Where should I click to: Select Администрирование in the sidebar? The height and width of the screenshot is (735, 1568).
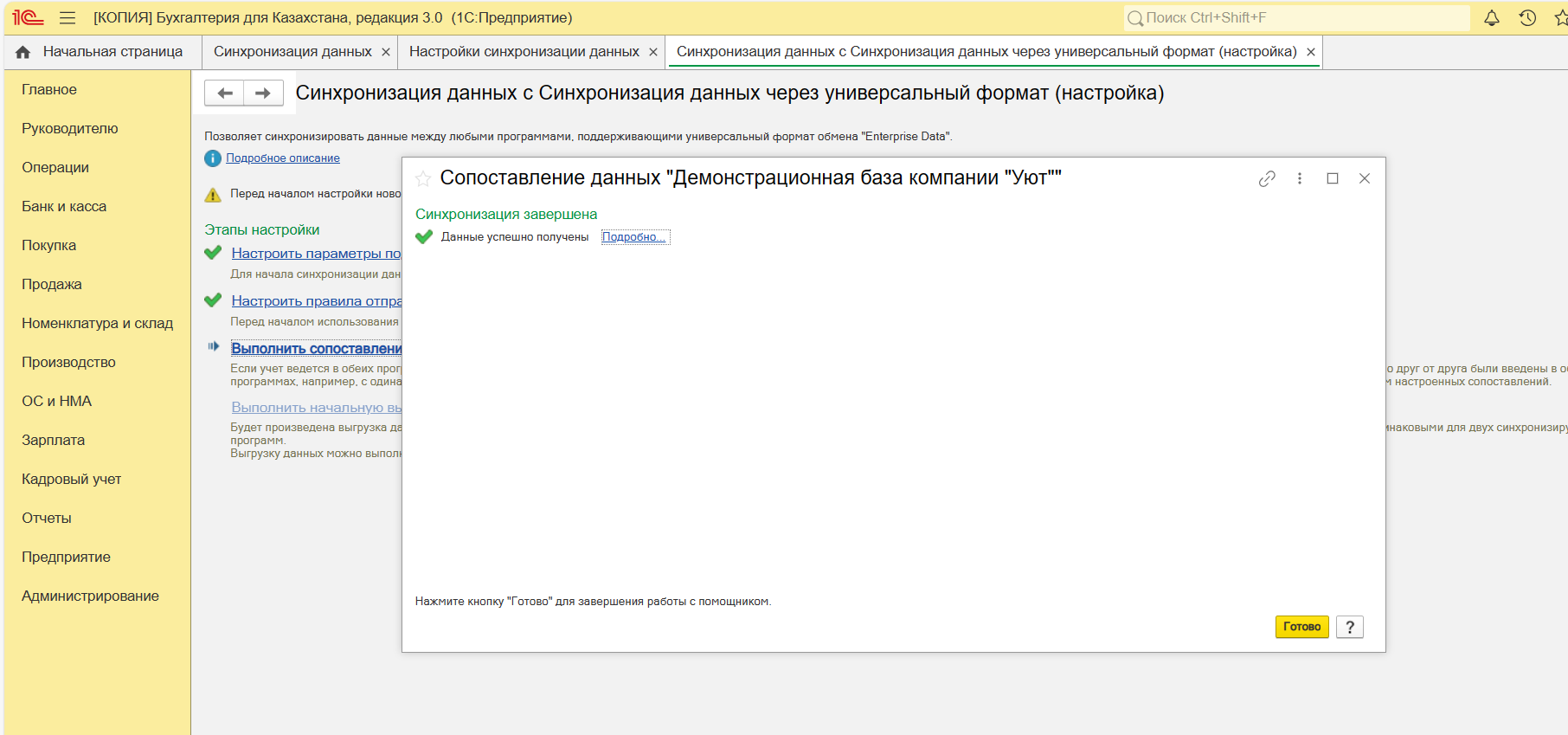click(90, 596)
